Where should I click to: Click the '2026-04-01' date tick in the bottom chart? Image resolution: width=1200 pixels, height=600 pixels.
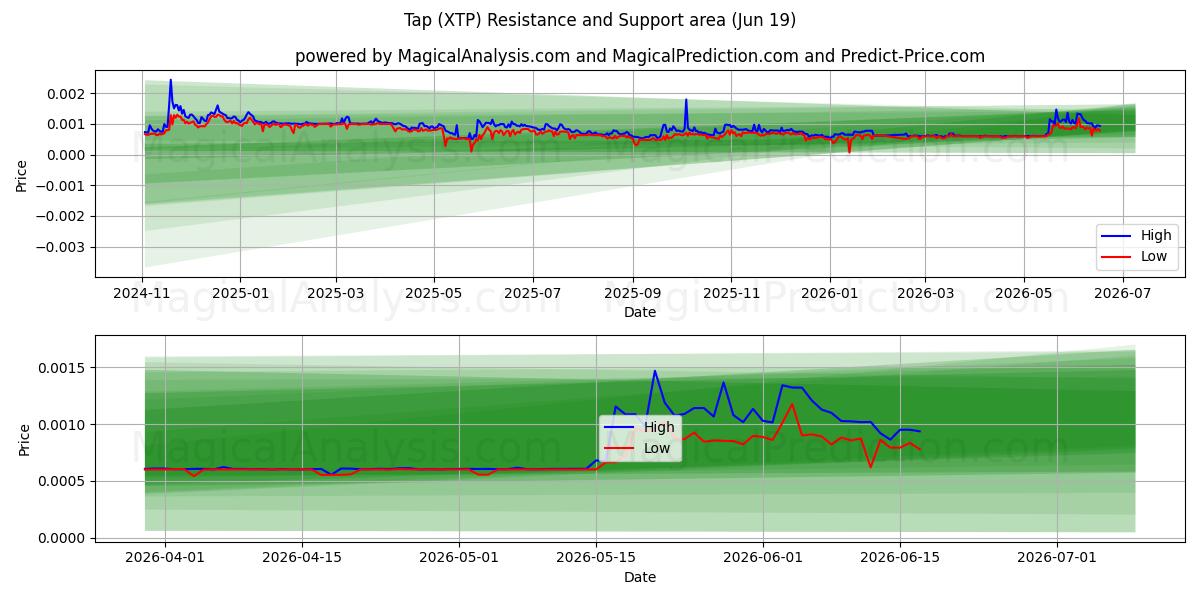[x=165, y=560]
